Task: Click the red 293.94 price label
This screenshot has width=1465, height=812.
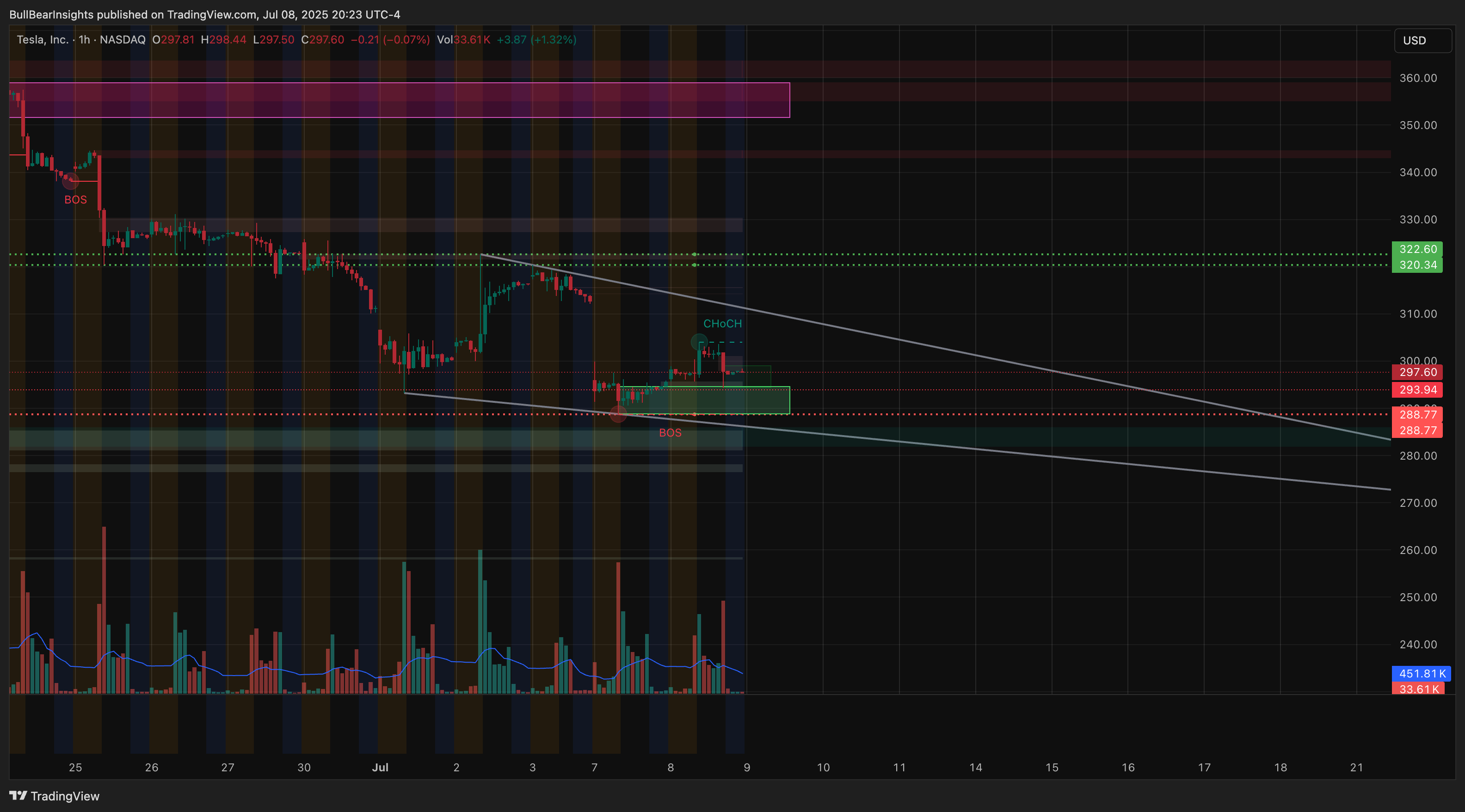Action: pos(1416,390)
